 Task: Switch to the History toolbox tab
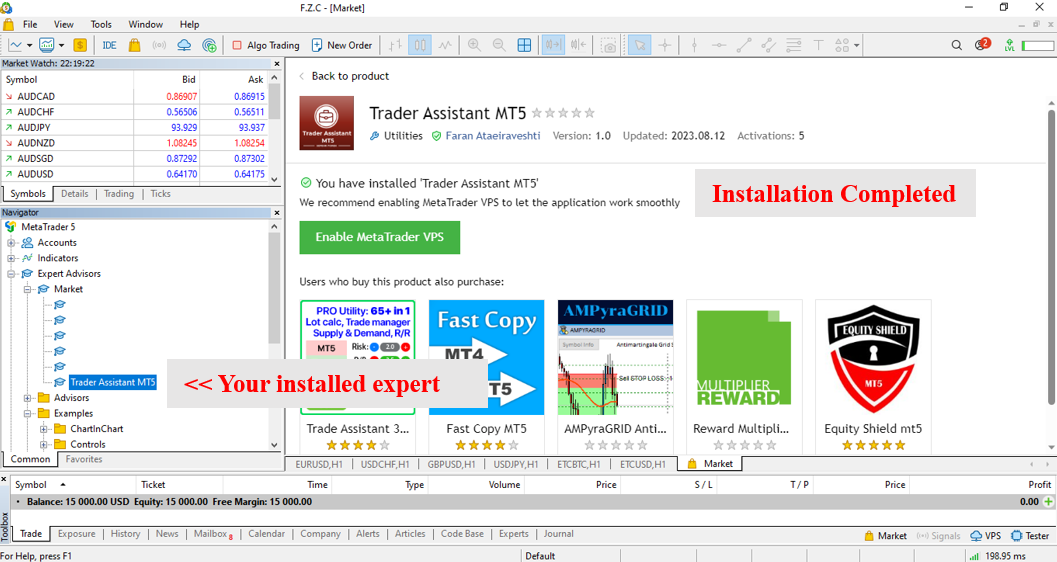pos(125,534)
